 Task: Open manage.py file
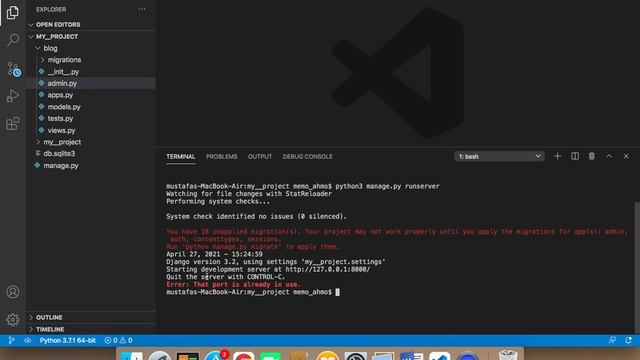[x=60, y=165]
